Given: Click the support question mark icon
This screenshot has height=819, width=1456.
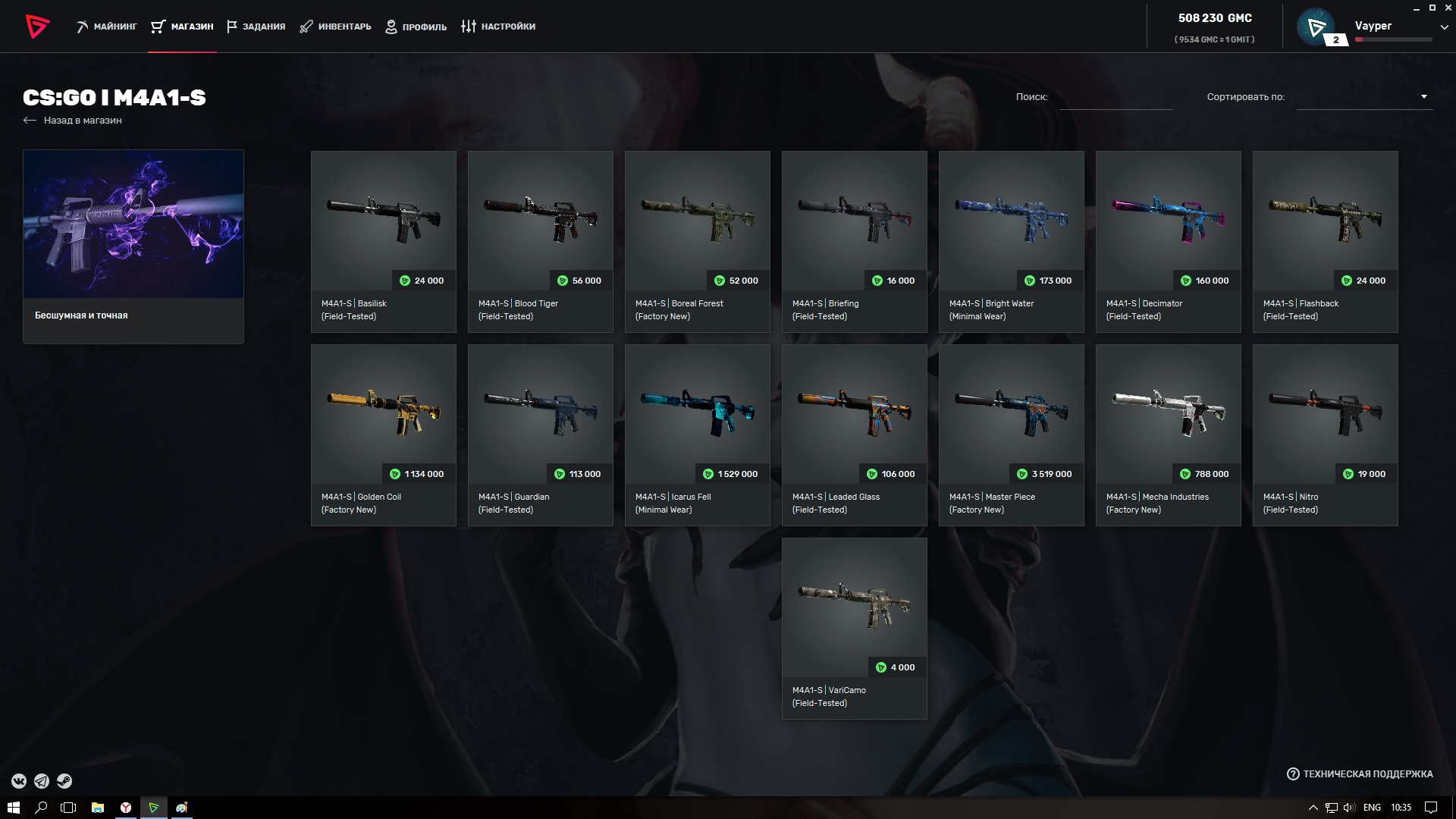Looking at the screenshot, I should pos(1293,774).
